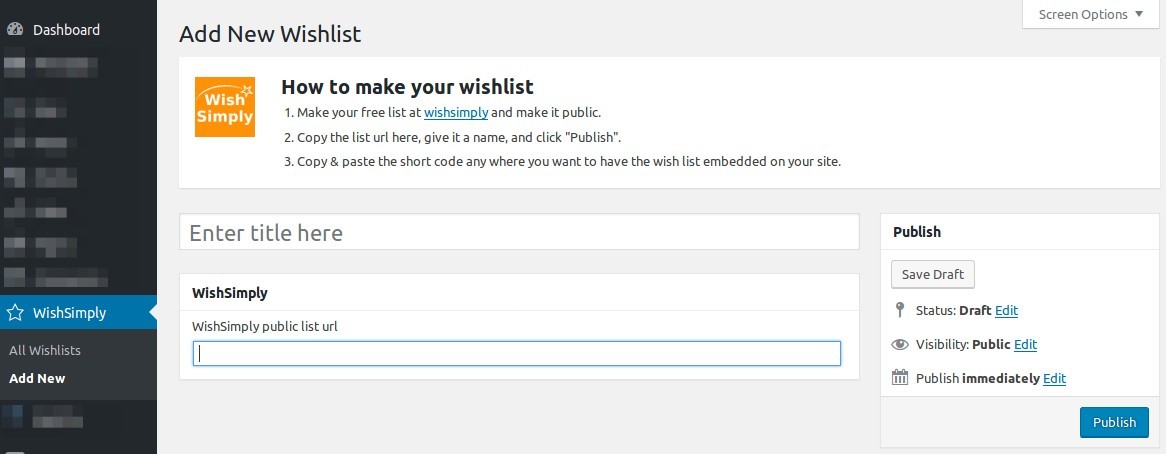Open the WishSimply sidebar menu
1166x454 pixels.
69,313
